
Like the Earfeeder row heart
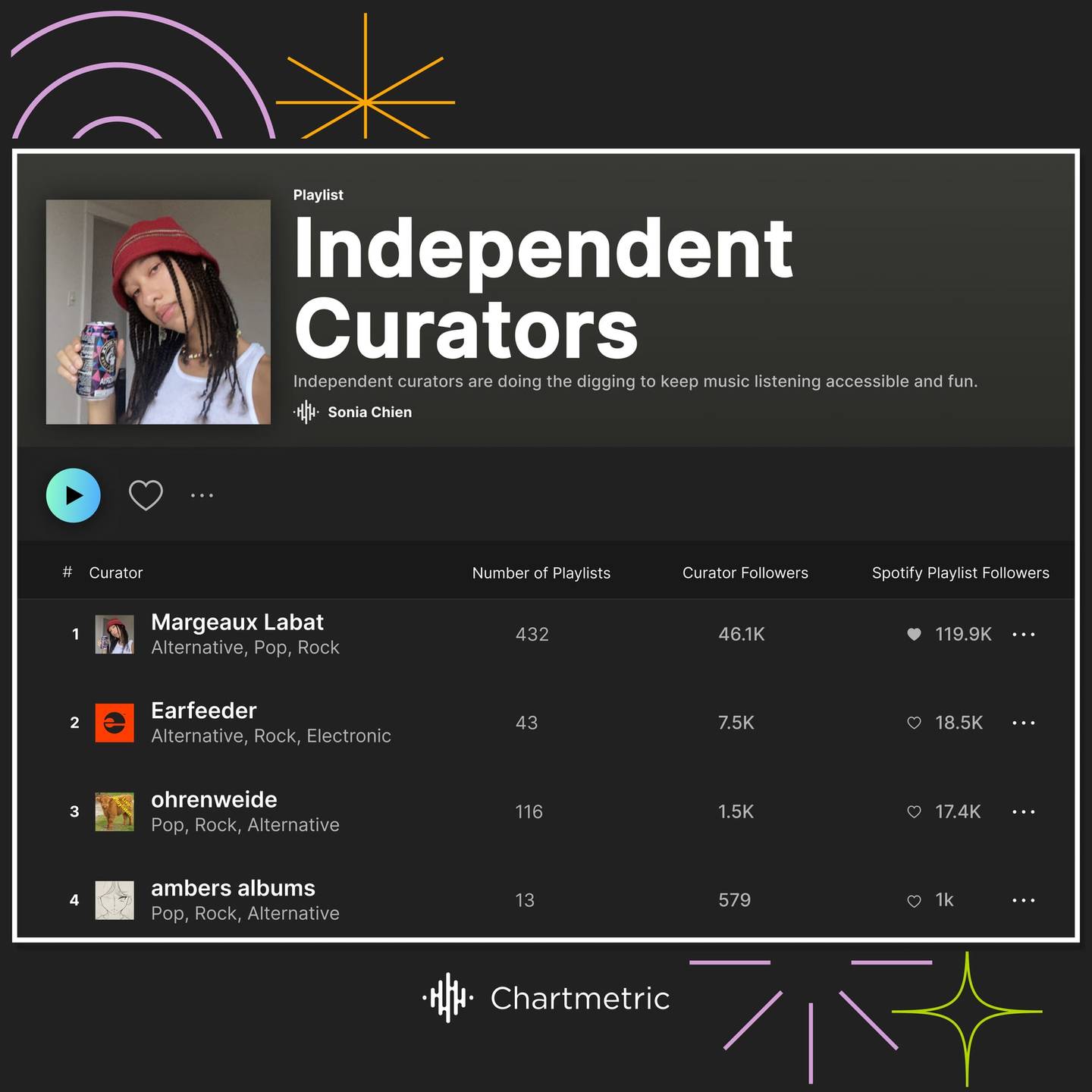(x=915, y=723)
